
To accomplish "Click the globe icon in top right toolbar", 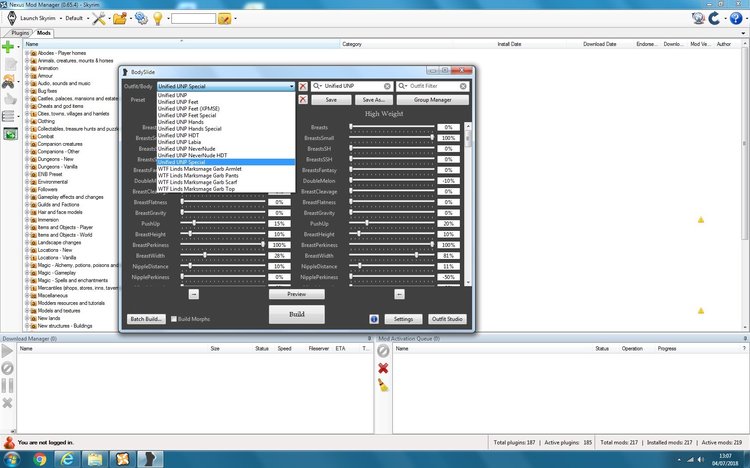I will [x=698, y=18].
